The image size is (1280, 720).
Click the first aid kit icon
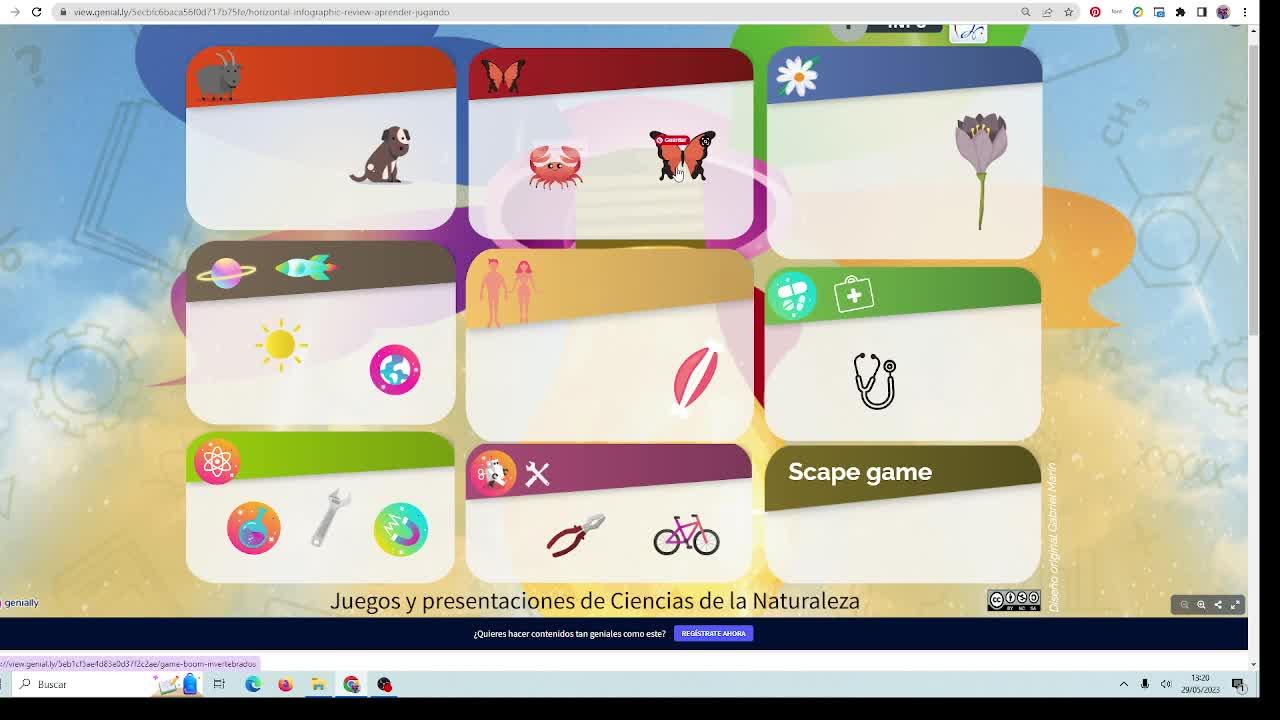click(854, 295)
